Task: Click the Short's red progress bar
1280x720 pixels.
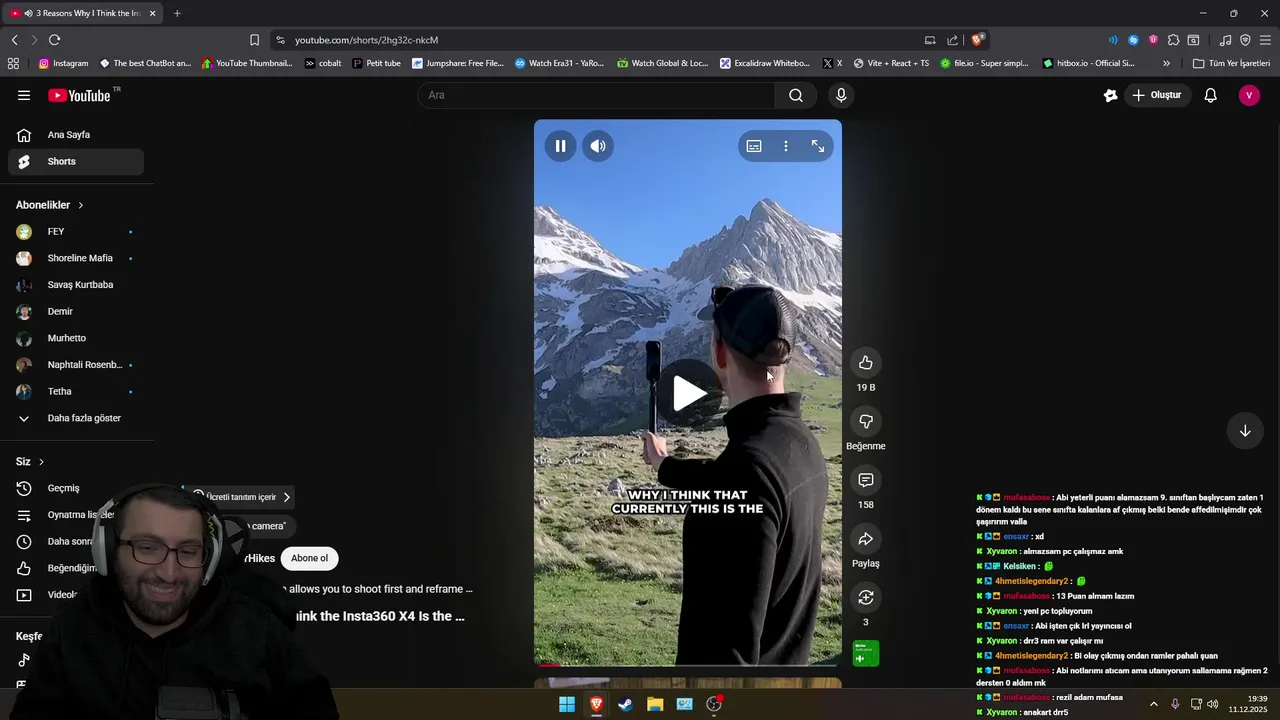Action: pos(549,664)
